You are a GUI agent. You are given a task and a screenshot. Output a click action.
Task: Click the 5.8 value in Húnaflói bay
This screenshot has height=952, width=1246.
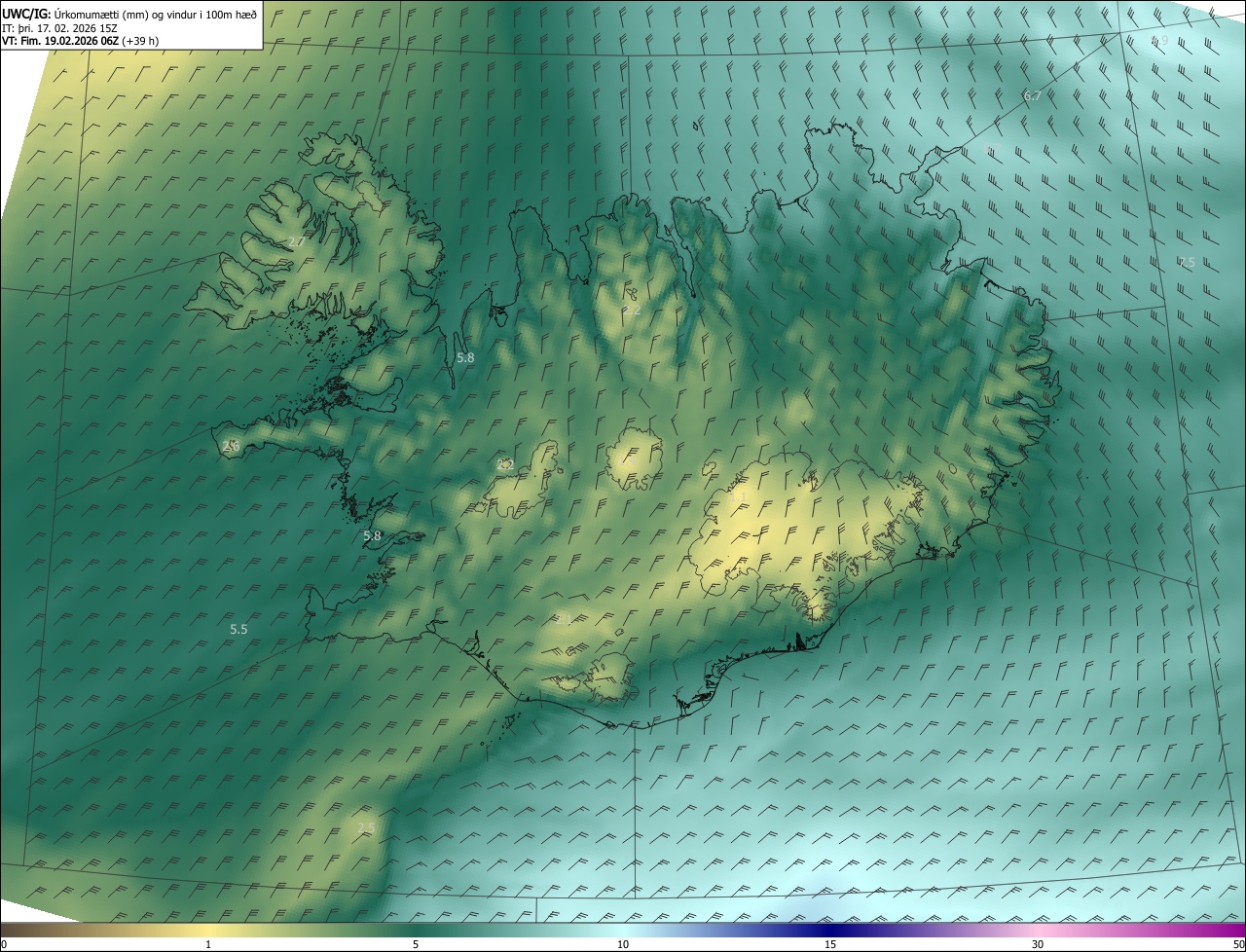click(x=465, y=357)
